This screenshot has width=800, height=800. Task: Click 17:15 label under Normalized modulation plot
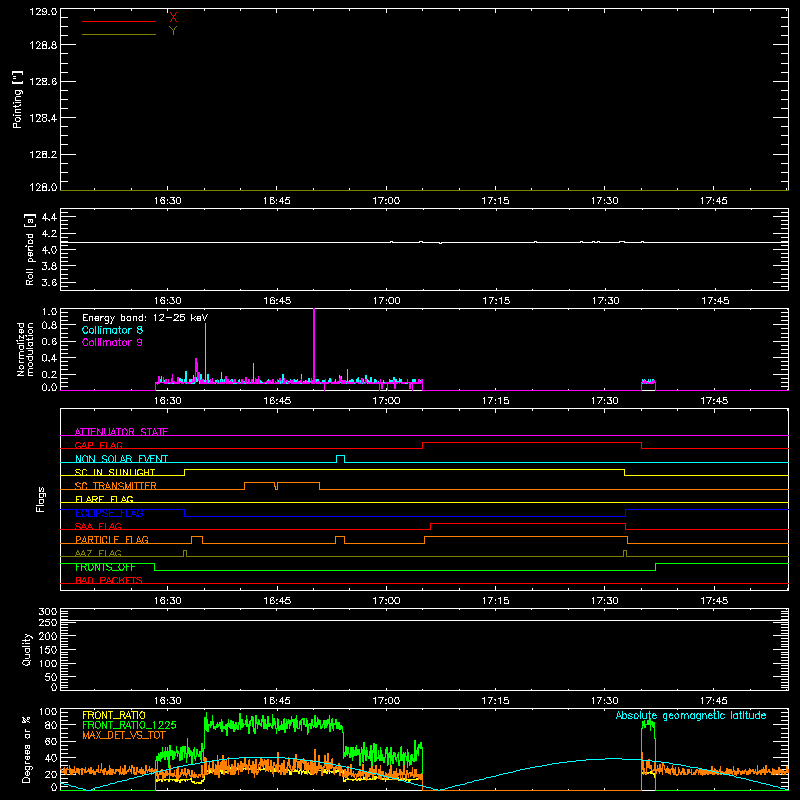click(495, 401)
